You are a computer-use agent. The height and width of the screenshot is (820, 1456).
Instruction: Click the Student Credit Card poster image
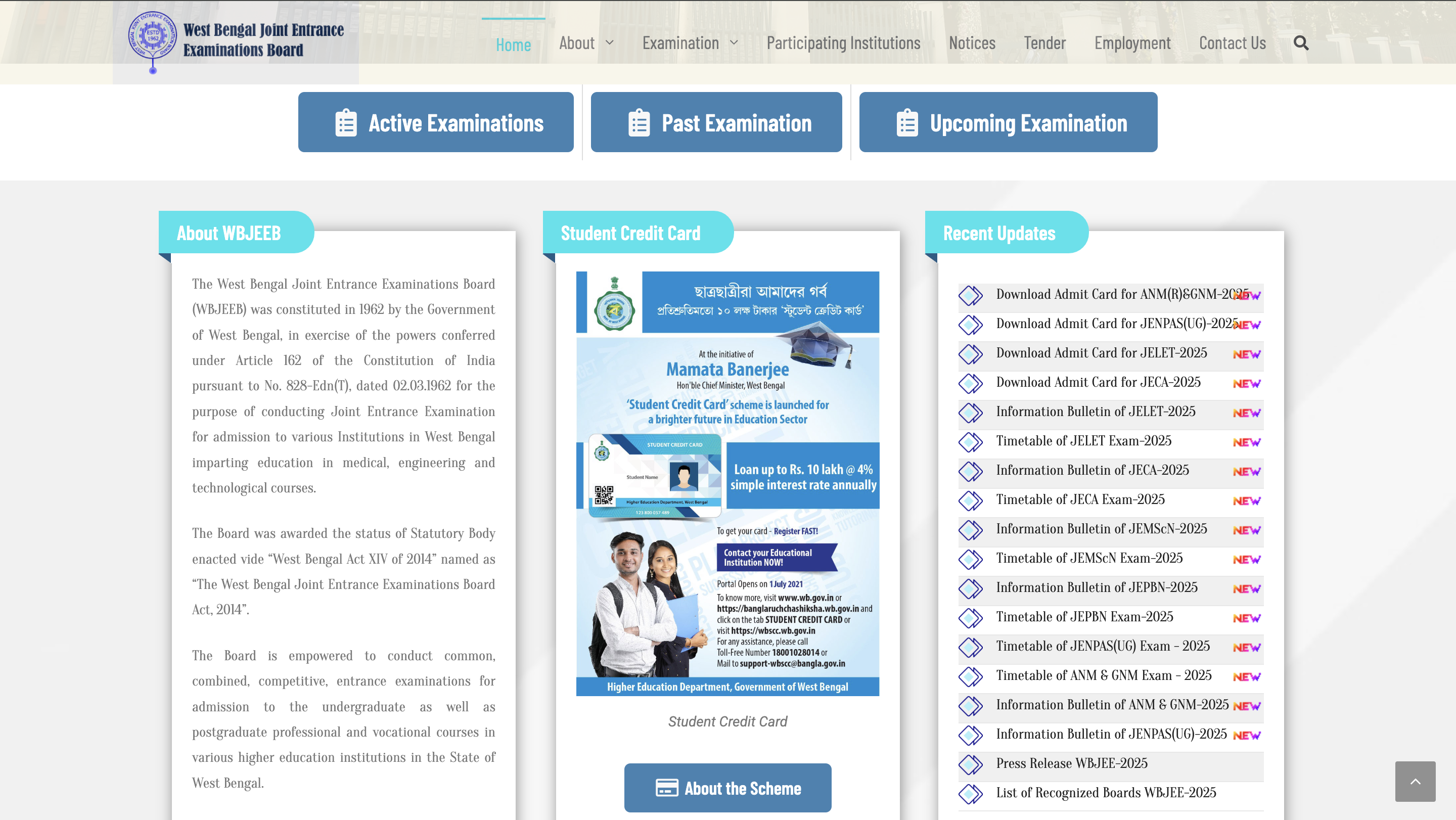[727, 483]
